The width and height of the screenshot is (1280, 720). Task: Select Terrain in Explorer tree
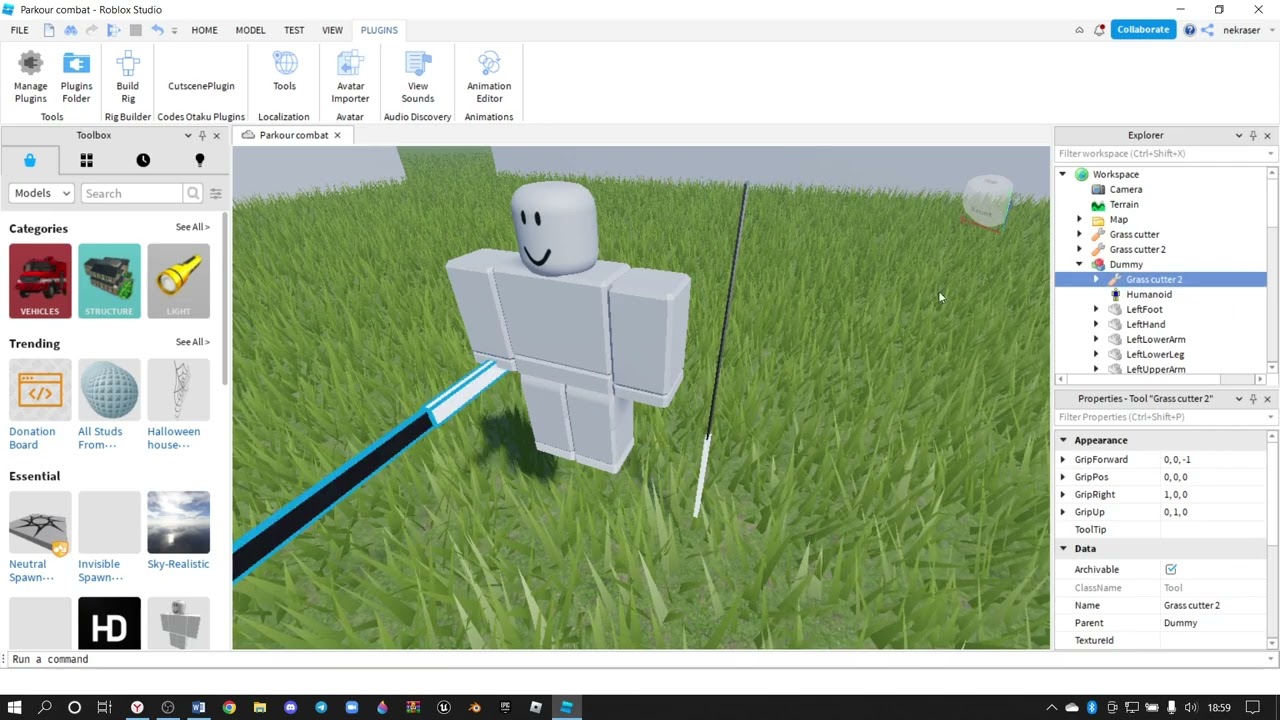click(x=1124, y=204)
